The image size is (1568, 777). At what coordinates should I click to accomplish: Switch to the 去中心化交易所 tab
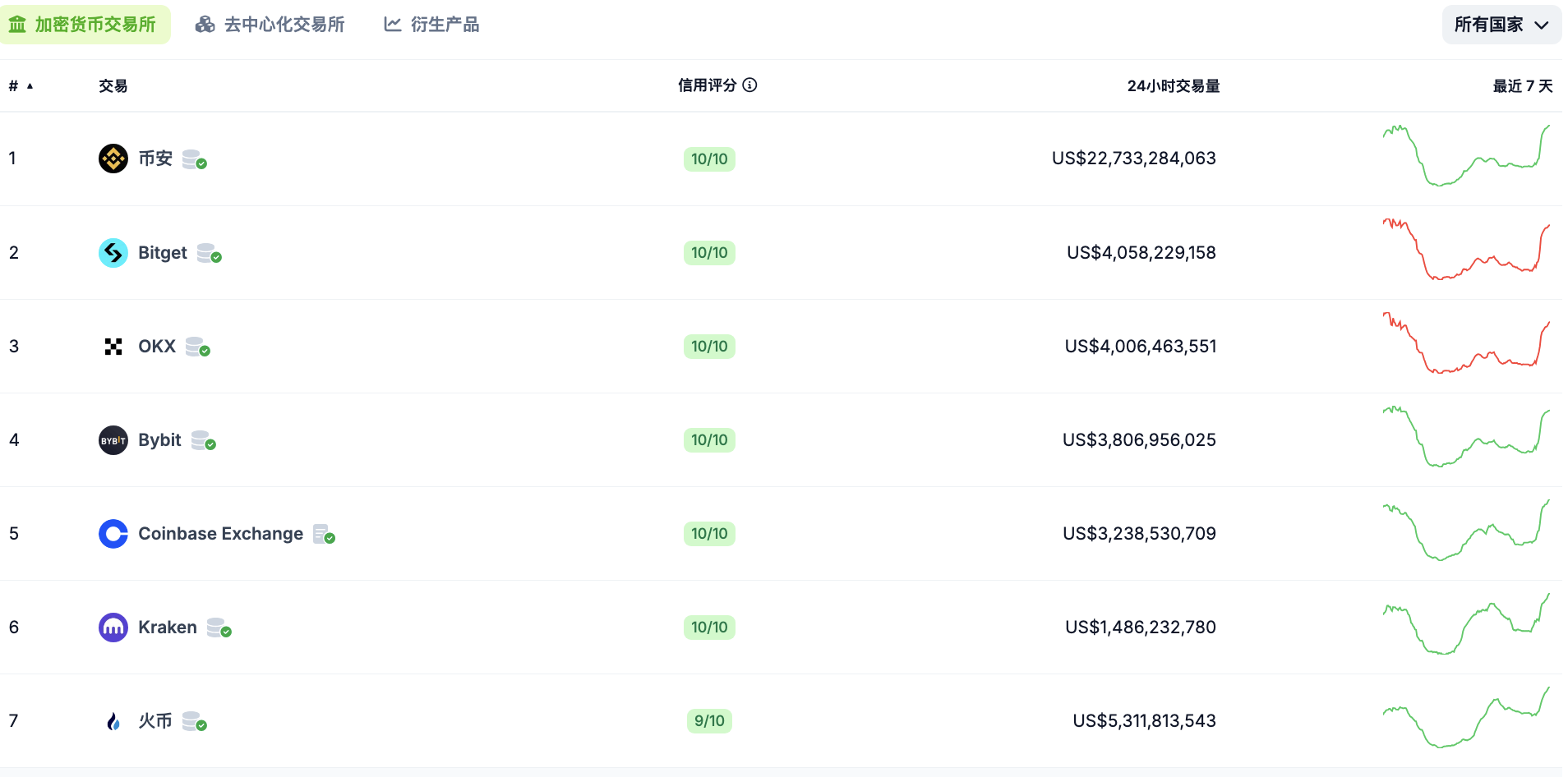pos(270,25)
